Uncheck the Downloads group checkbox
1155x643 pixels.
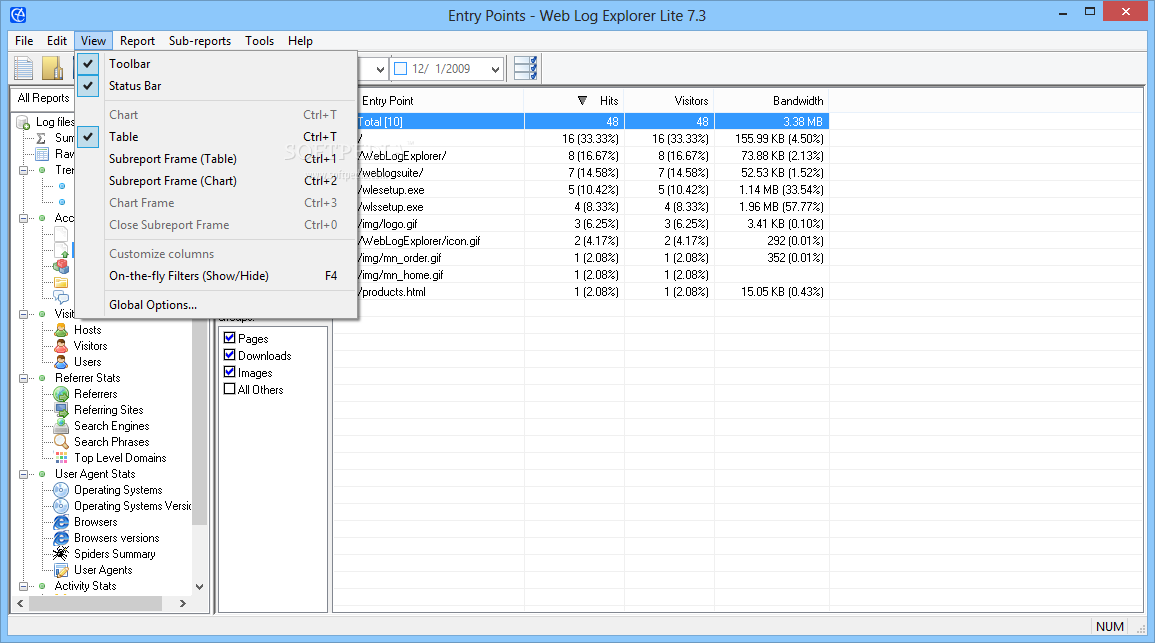pyautogui.click(x=230, y=355)
